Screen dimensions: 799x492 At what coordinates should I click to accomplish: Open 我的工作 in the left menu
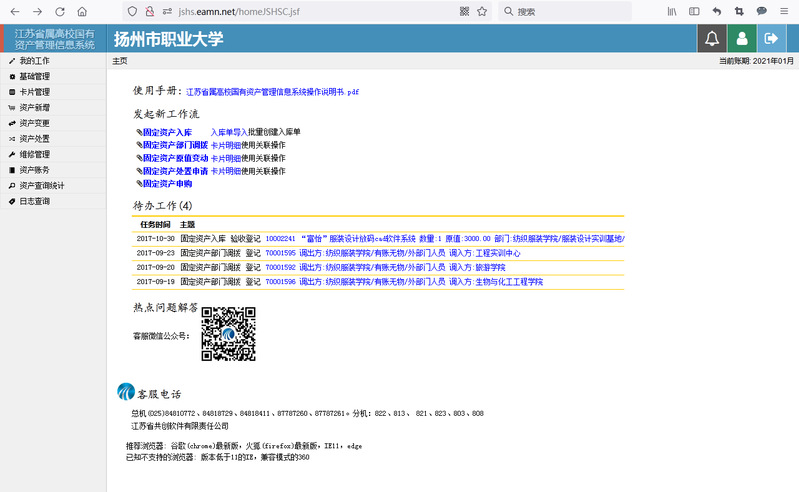(34, 61)
